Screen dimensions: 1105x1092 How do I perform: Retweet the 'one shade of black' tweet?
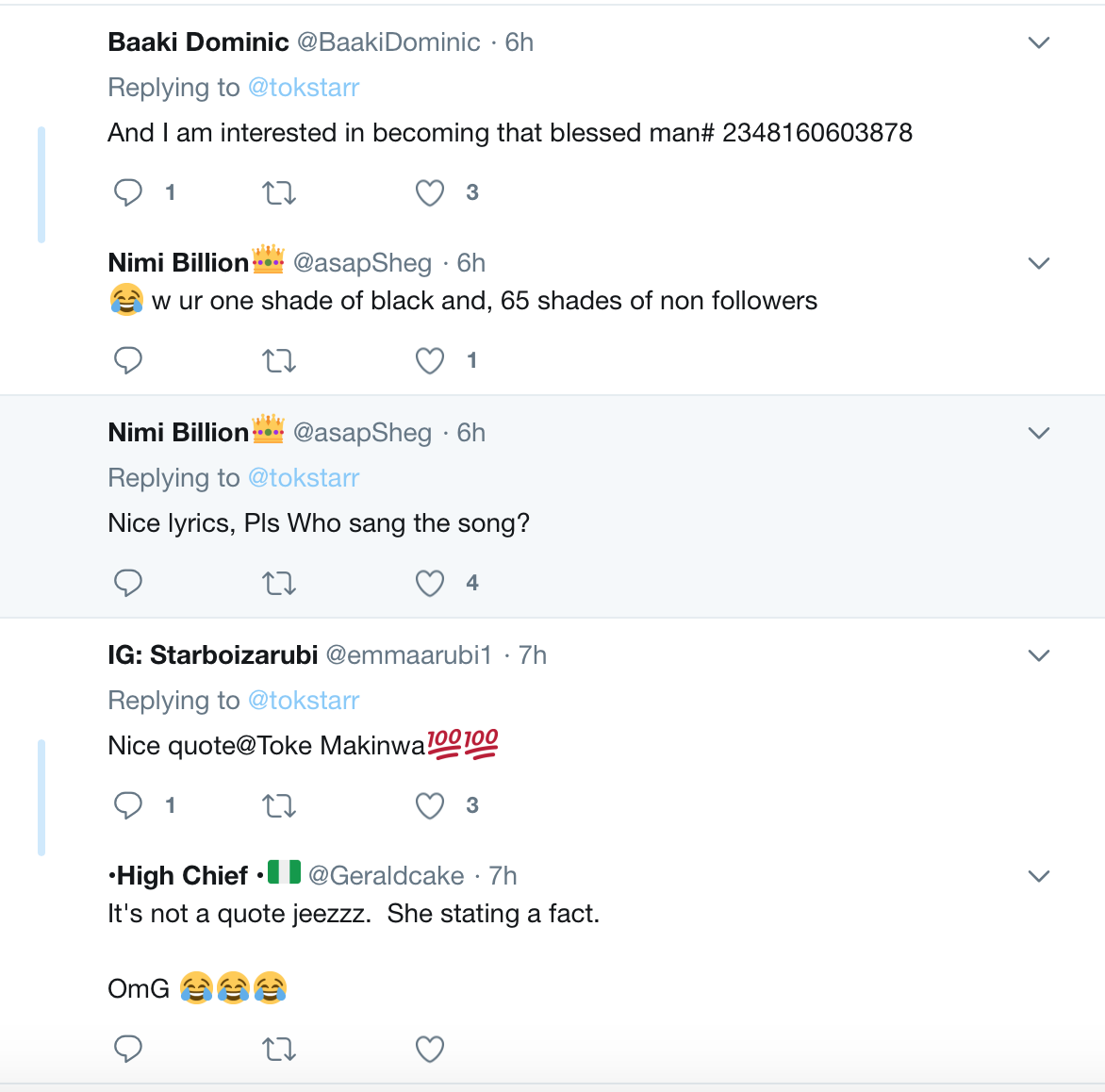279,361
